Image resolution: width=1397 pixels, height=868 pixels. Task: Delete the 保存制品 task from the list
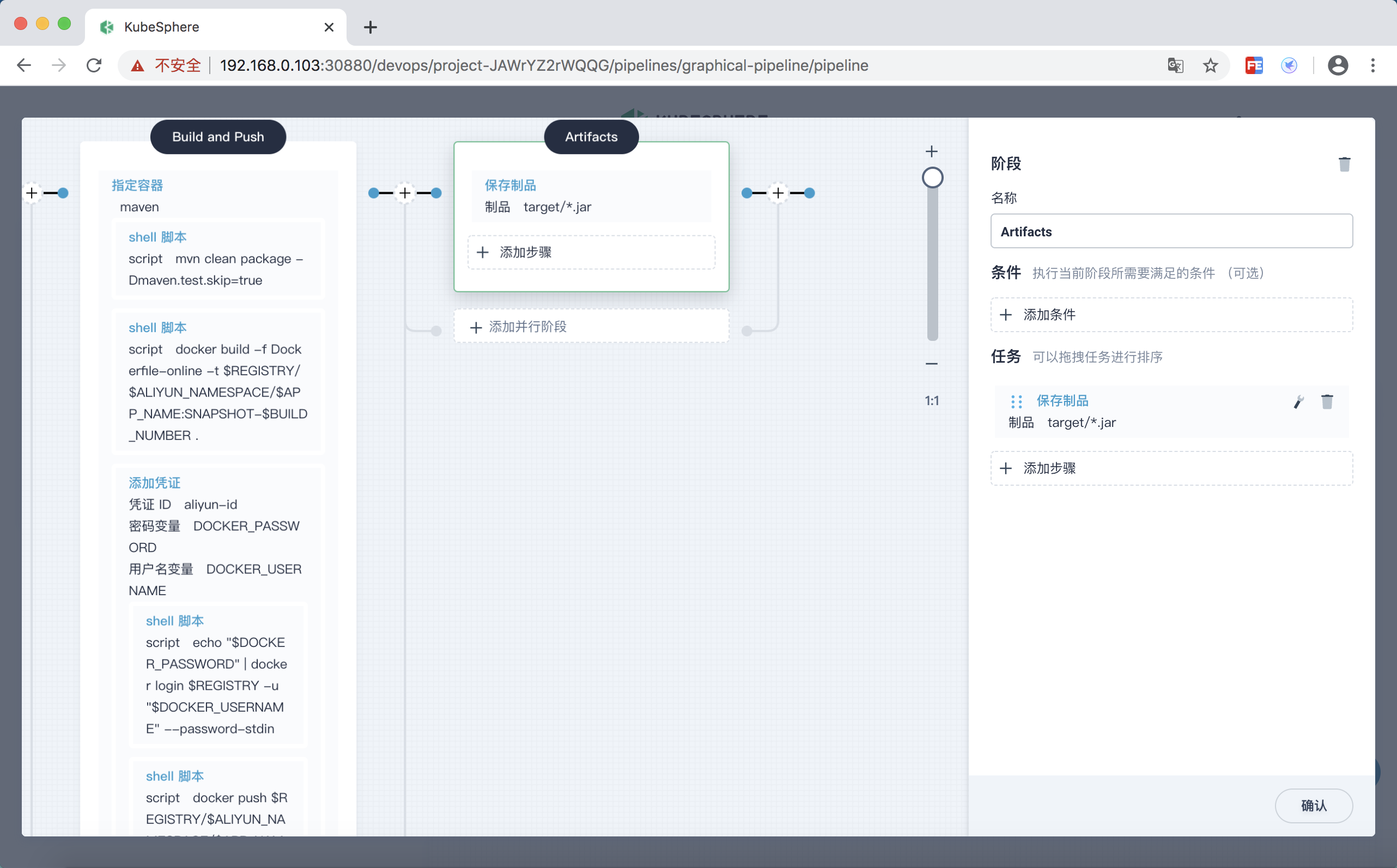click(1327, 401)
